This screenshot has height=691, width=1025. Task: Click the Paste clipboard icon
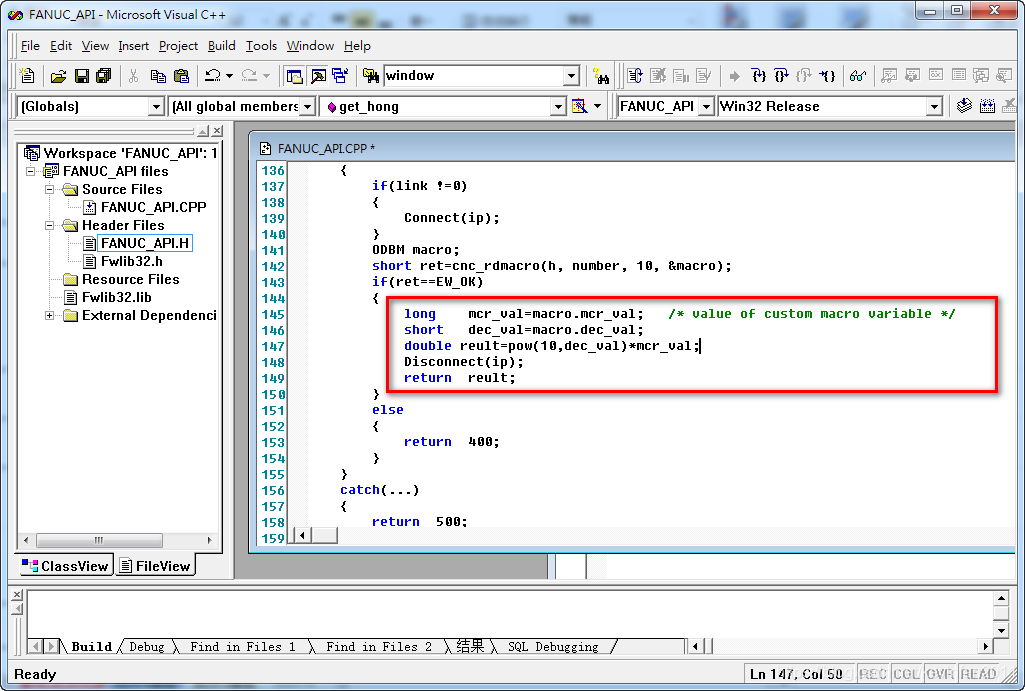pos(181,76)
